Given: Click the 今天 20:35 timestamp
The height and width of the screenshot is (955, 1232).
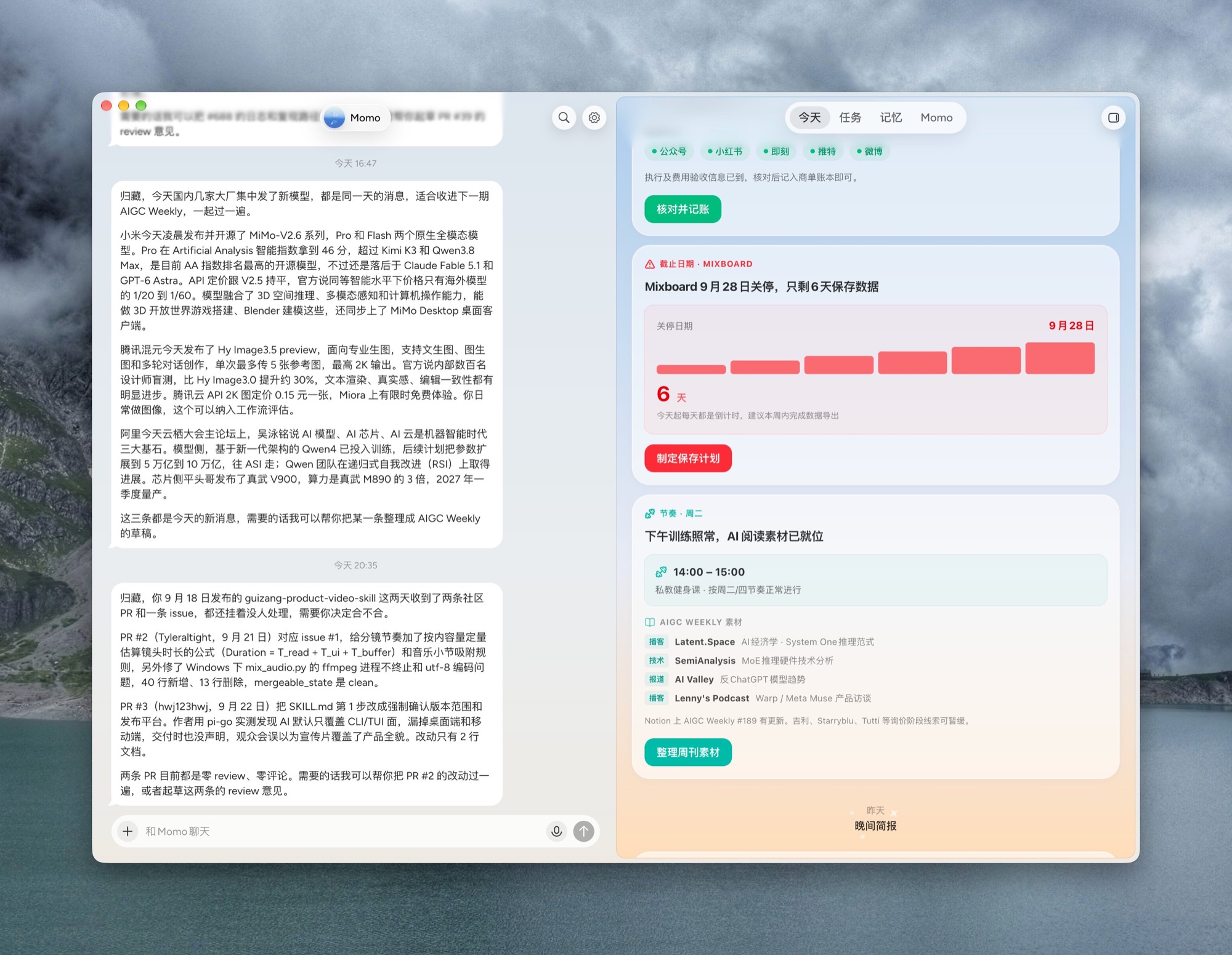Looking at the screenshot, I should 355,565.
